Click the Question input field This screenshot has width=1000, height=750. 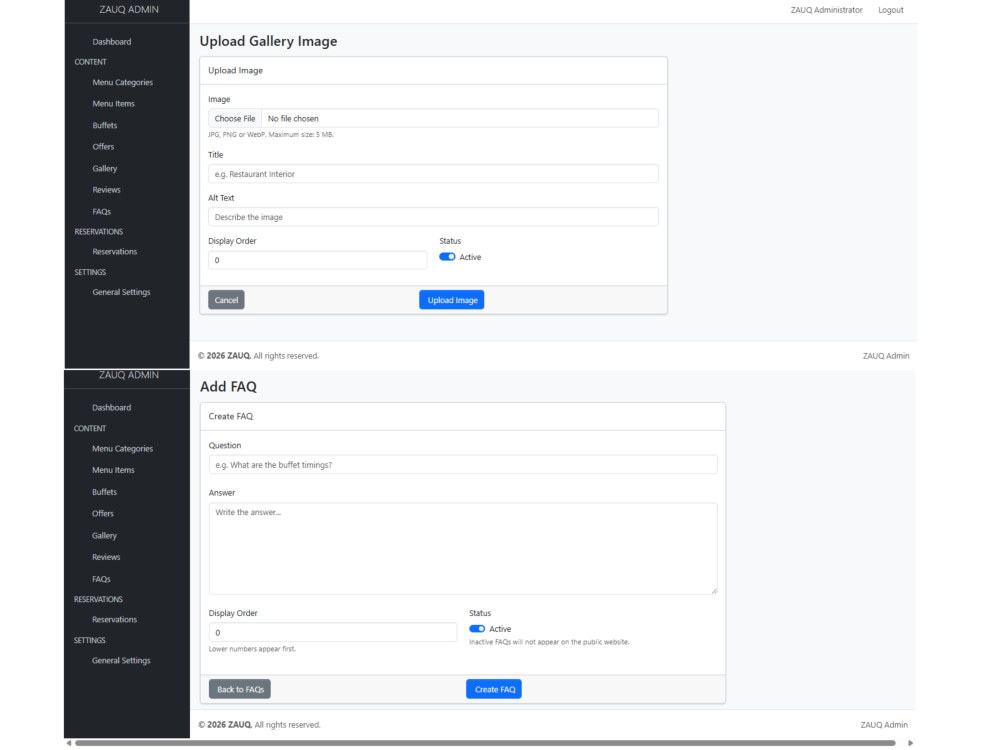[463, 465]
